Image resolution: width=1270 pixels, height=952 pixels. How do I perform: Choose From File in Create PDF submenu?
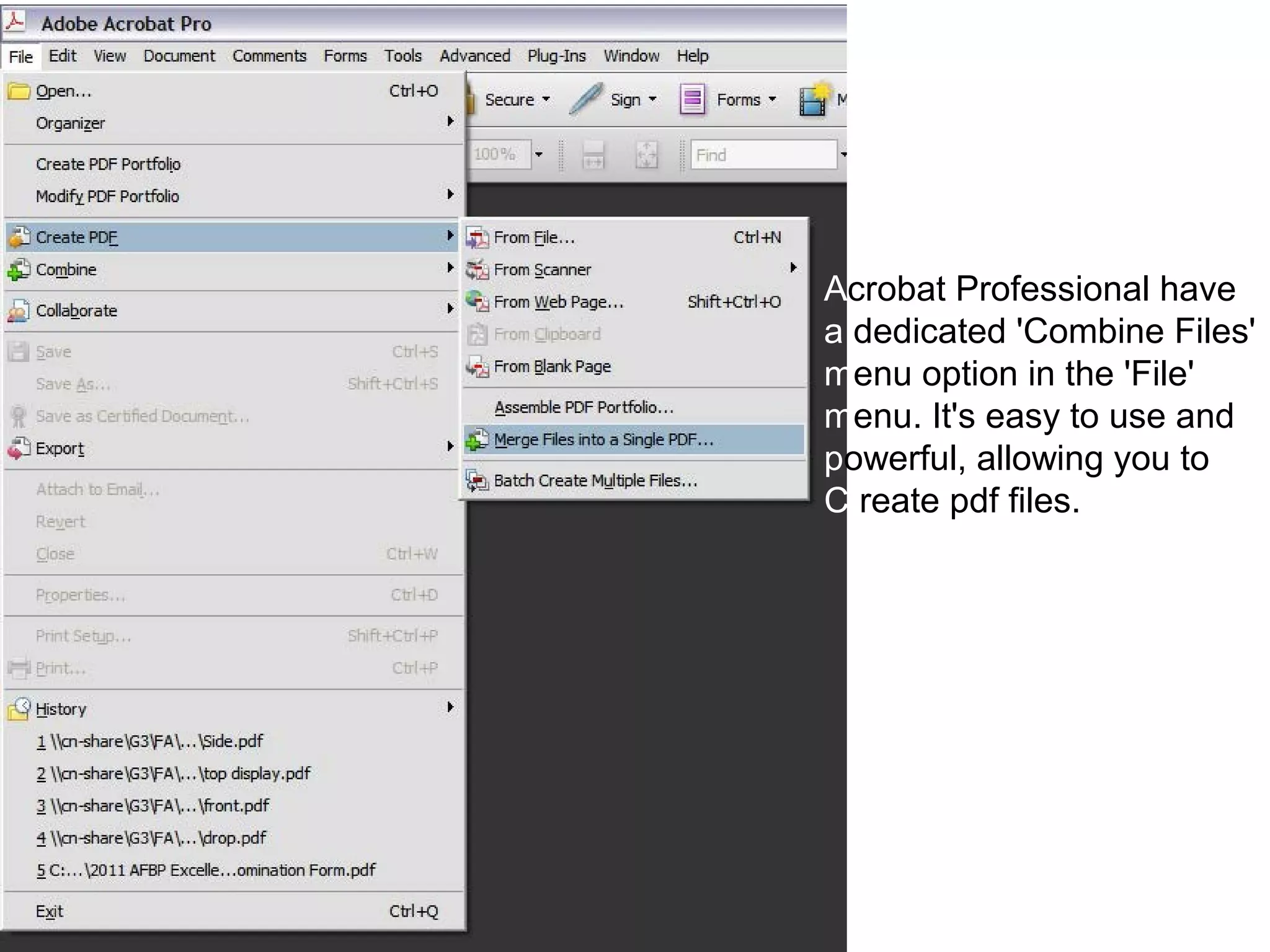[634, 237]
